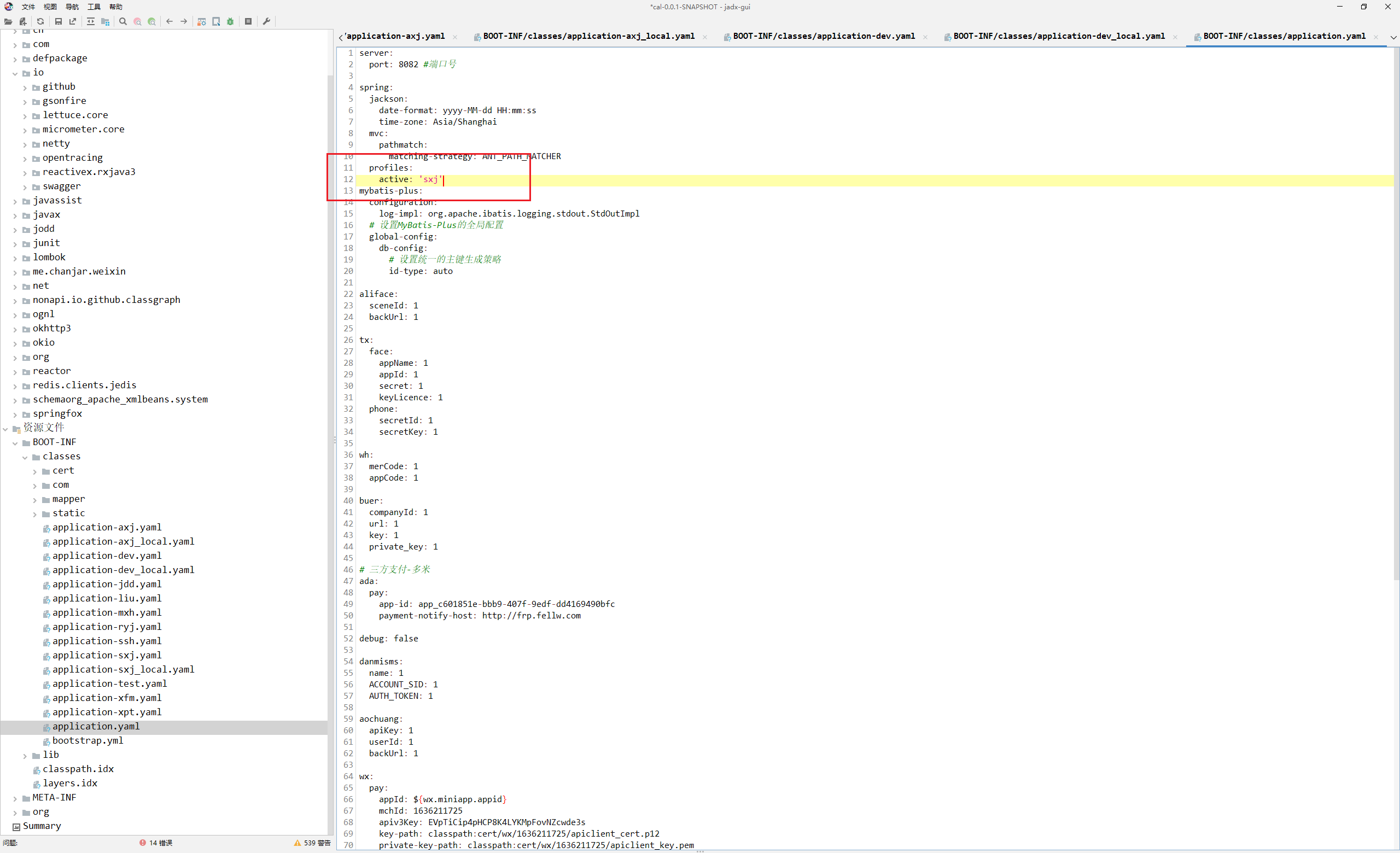Open the debugger via the green bug icon
Screen dimensions: 1400x853
(x=230, y=21)
